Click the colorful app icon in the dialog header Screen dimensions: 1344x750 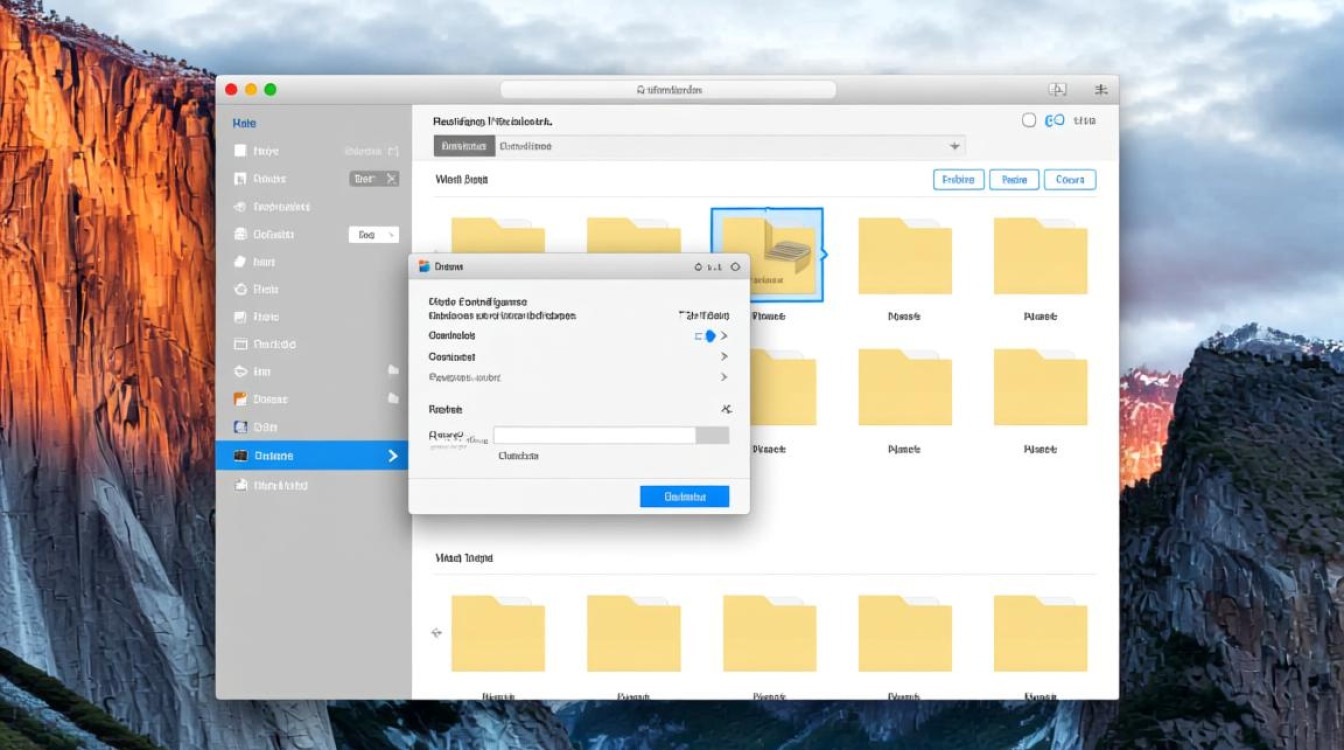click(424, 267)
